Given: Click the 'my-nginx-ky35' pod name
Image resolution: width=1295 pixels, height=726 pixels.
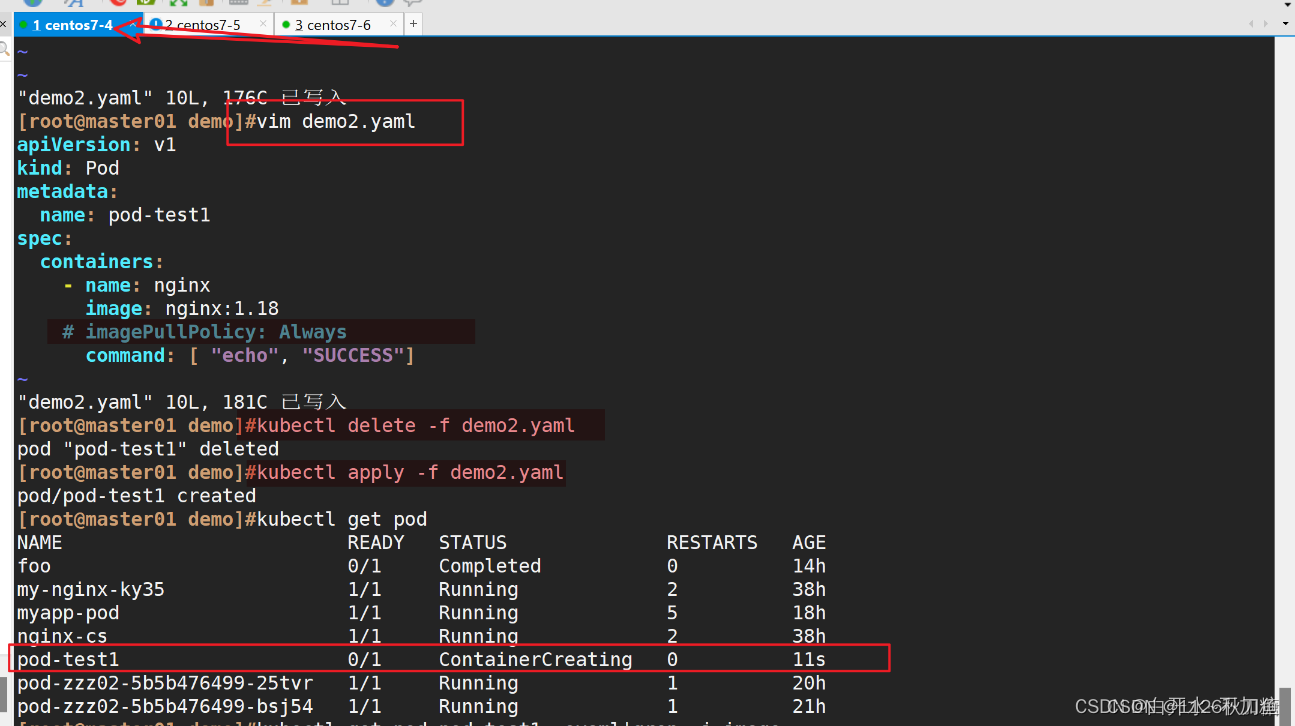Looking at the screenshot, I should click(91, 589).
